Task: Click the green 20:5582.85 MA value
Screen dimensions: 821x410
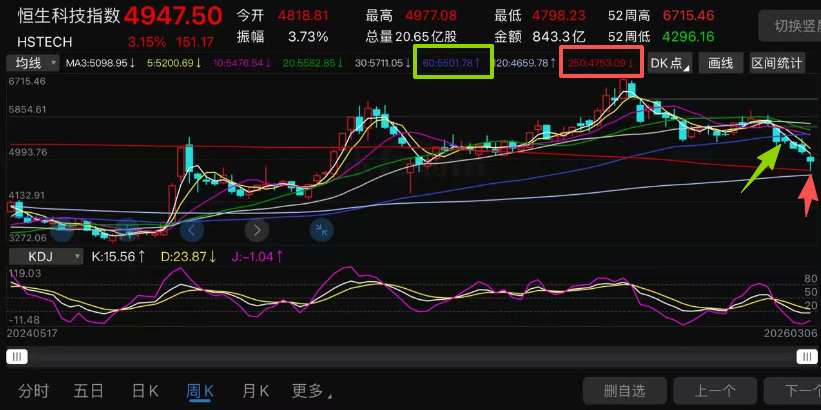Action: coord(313,64)
